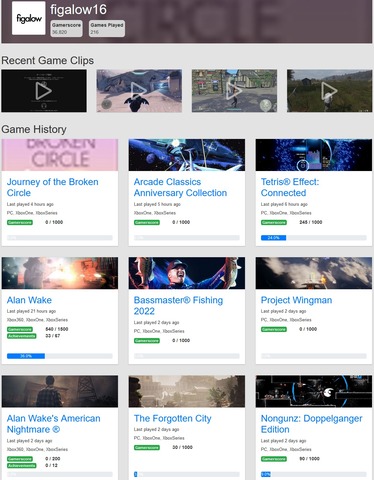Image resolution: width=374 pixels, height=480 pixels.
Task: Click The Forgotten City progress bar
Action: [x=187, y=474]
